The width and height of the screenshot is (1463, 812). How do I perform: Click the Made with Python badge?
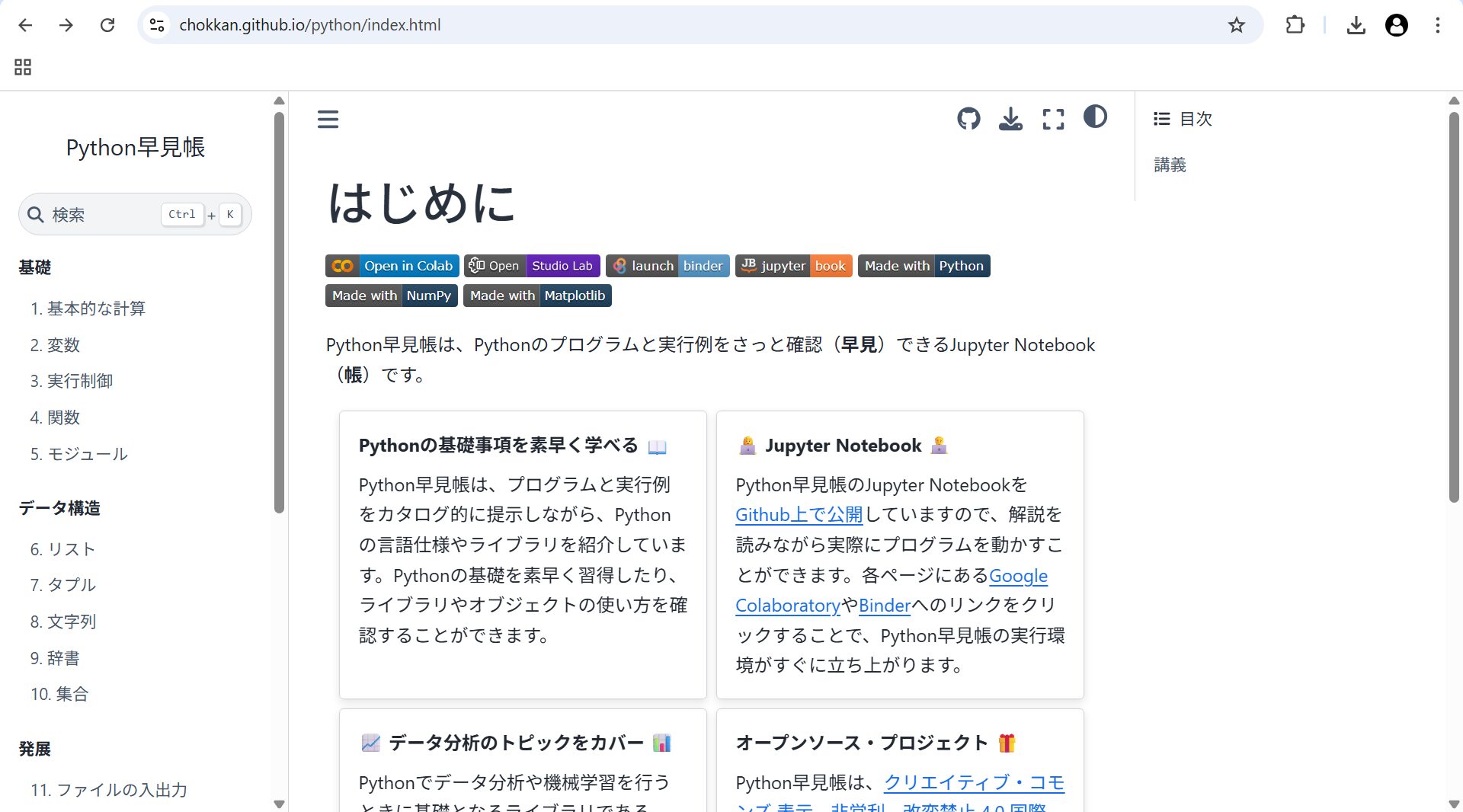924,266
